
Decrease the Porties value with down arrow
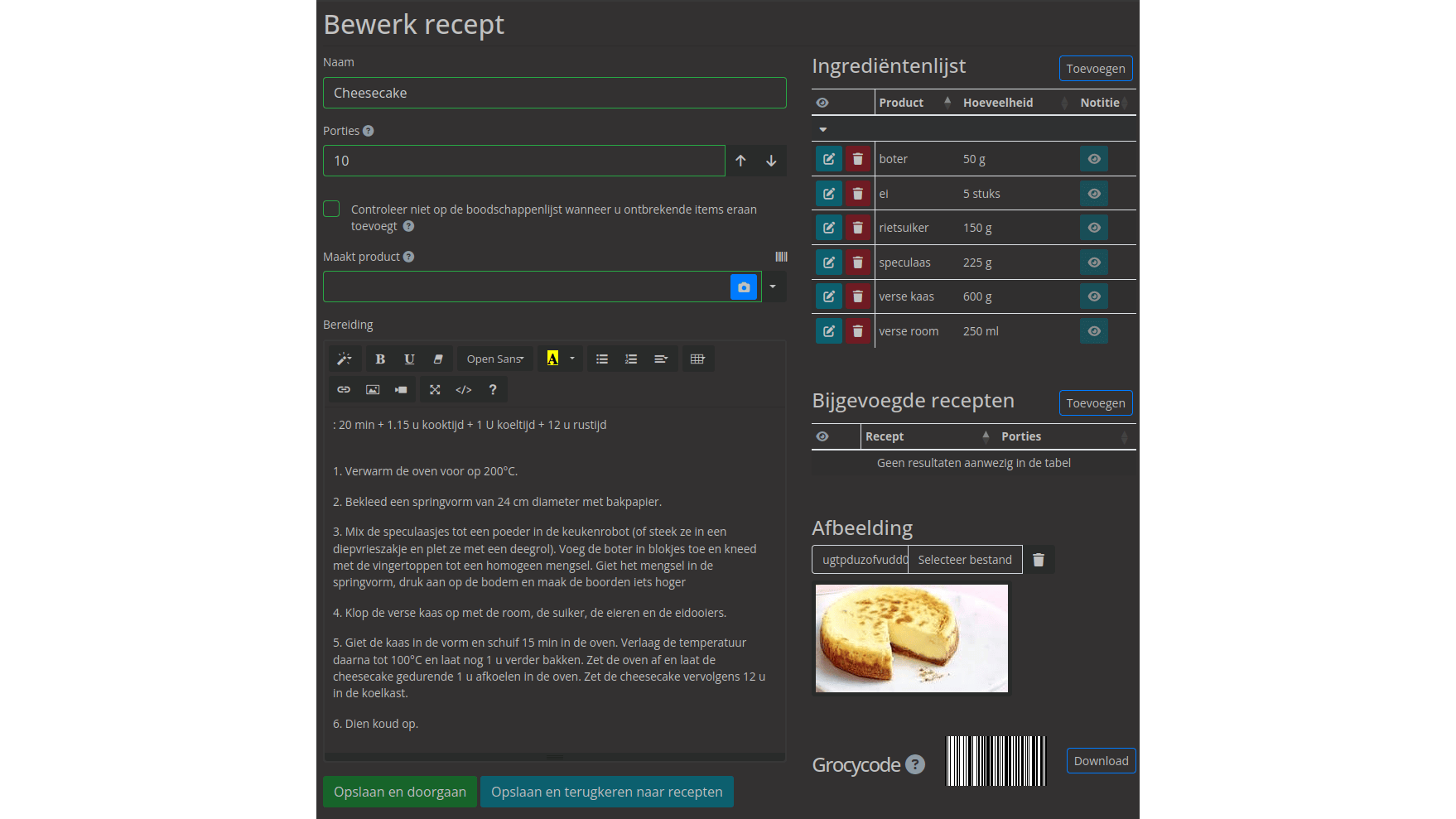771,161
